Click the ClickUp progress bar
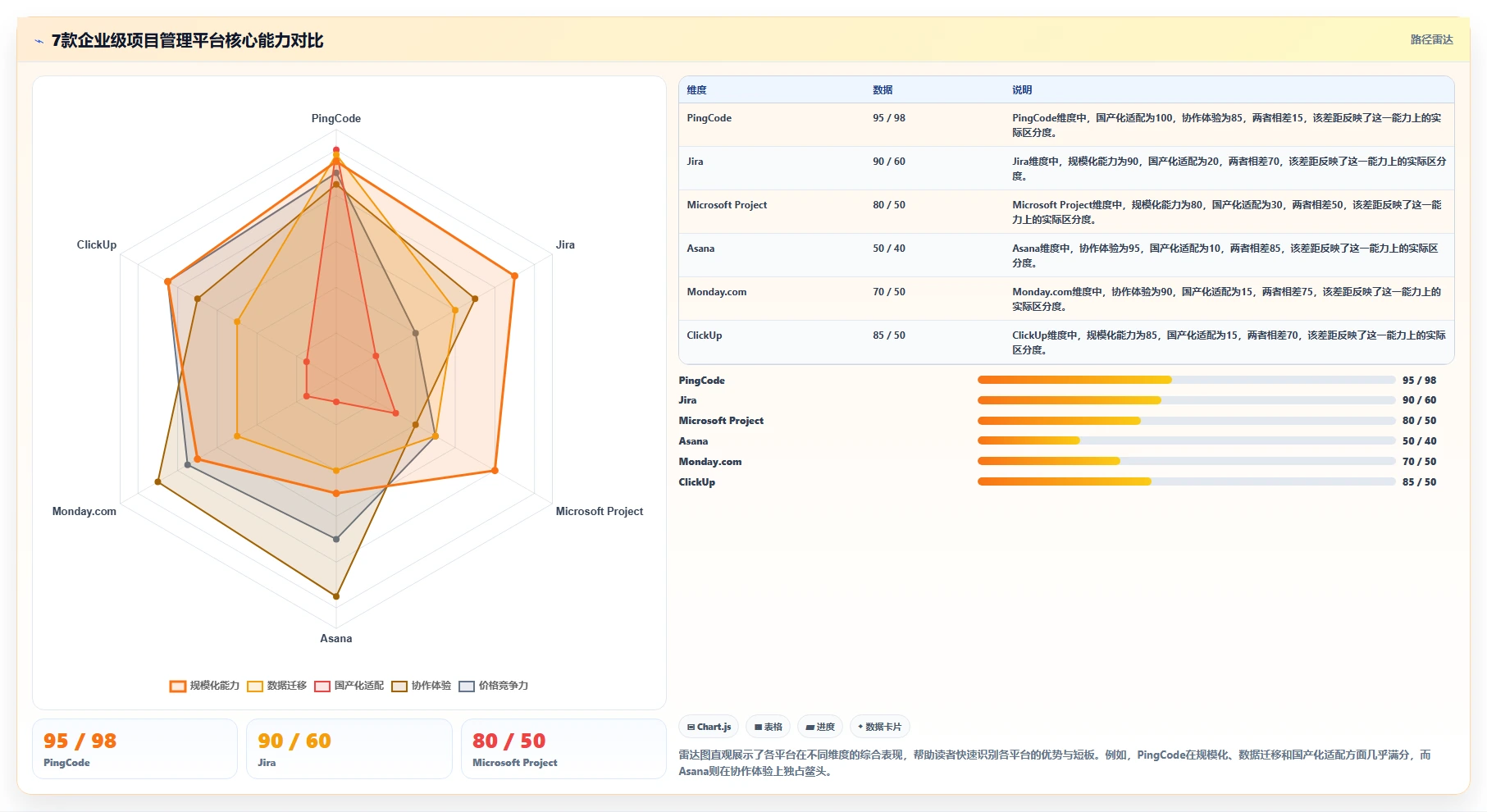Image resolution: width=1487 pixels, height=812 pixels. pos(1186,481)
